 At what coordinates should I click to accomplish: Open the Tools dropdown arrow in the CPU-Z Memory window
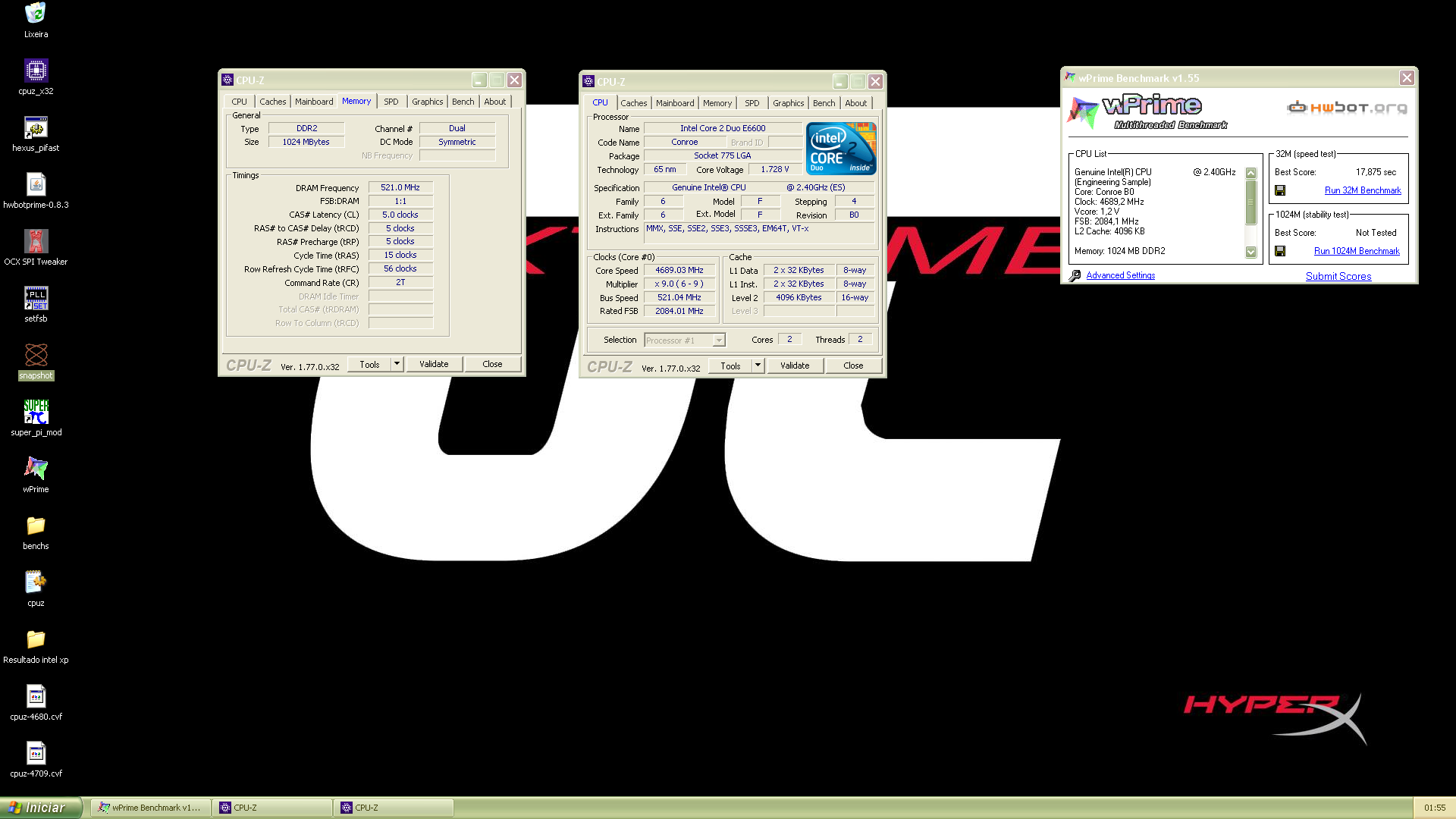397,364
